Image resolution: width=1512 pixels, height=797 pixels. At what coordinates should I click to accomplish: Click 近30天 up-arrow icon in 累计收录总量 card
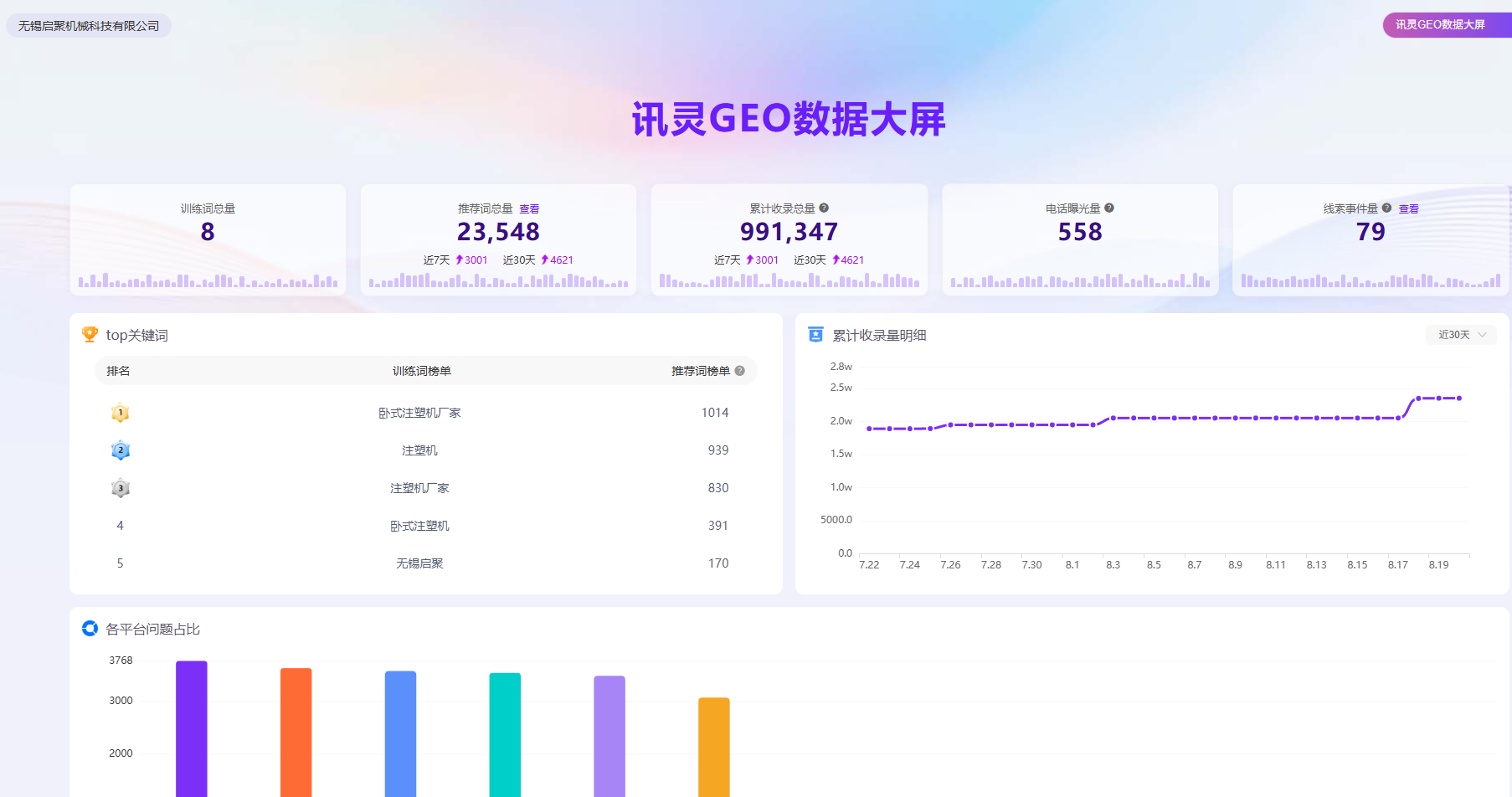[835, 260]
